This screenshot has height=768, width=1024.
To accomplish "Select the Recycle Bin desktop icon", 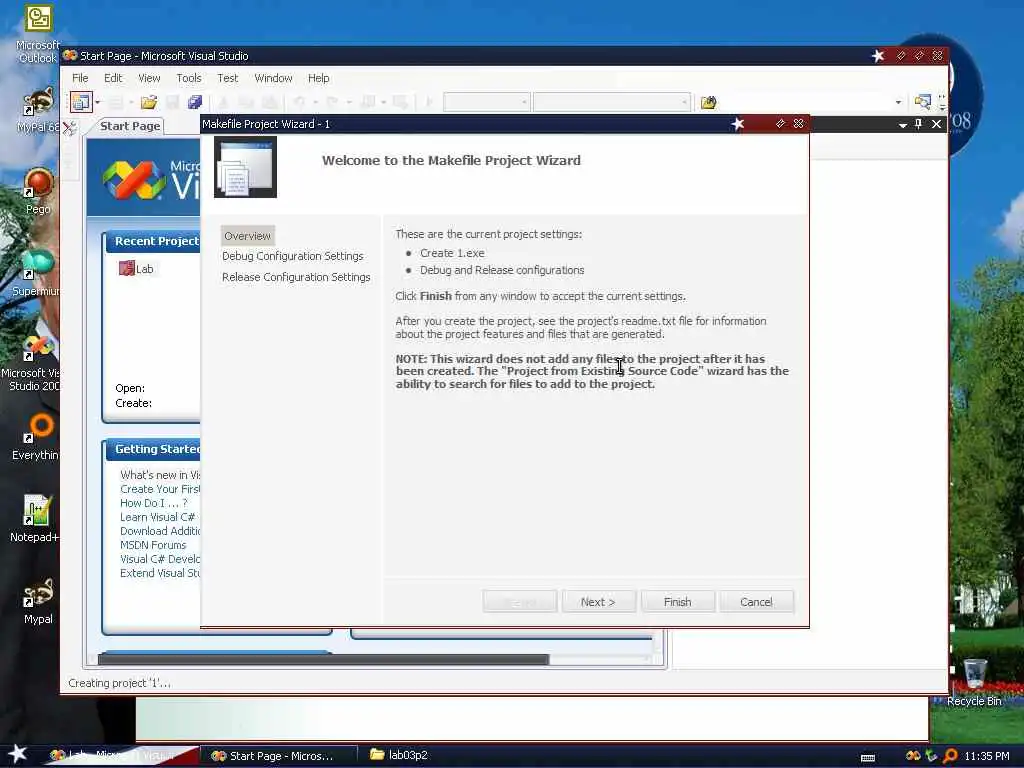I will tap(974, 682).
